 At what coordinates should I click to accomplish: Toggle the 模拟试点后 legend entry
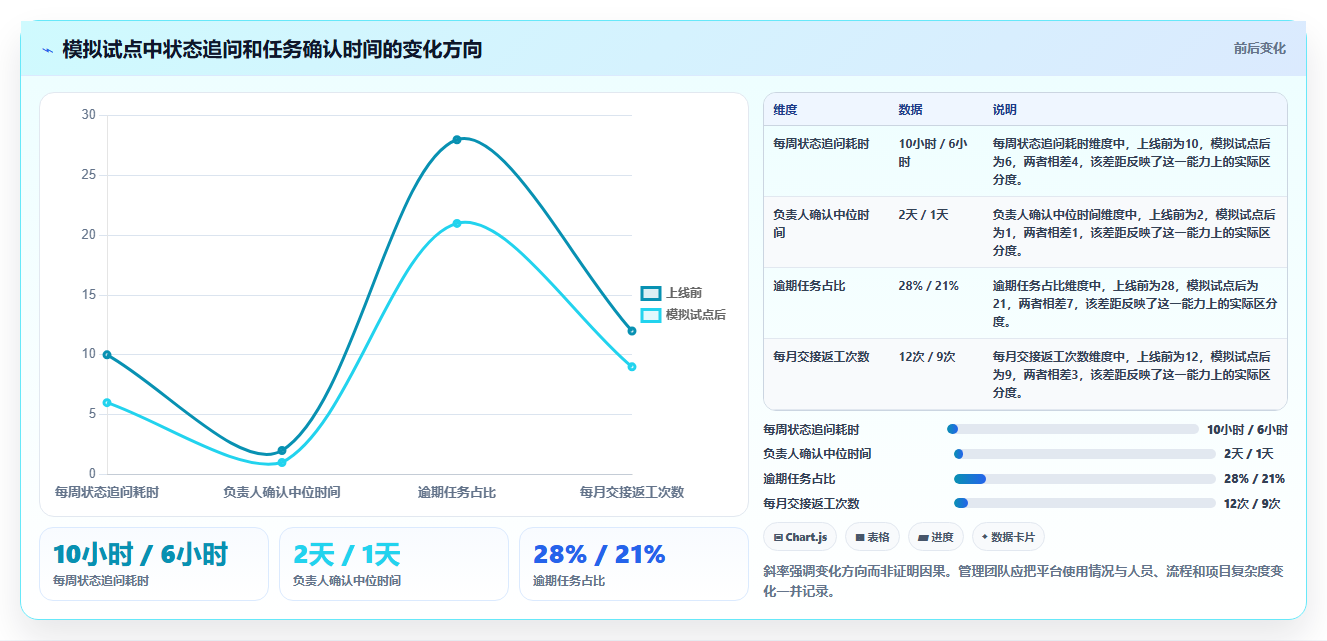[x=684, y=315]
